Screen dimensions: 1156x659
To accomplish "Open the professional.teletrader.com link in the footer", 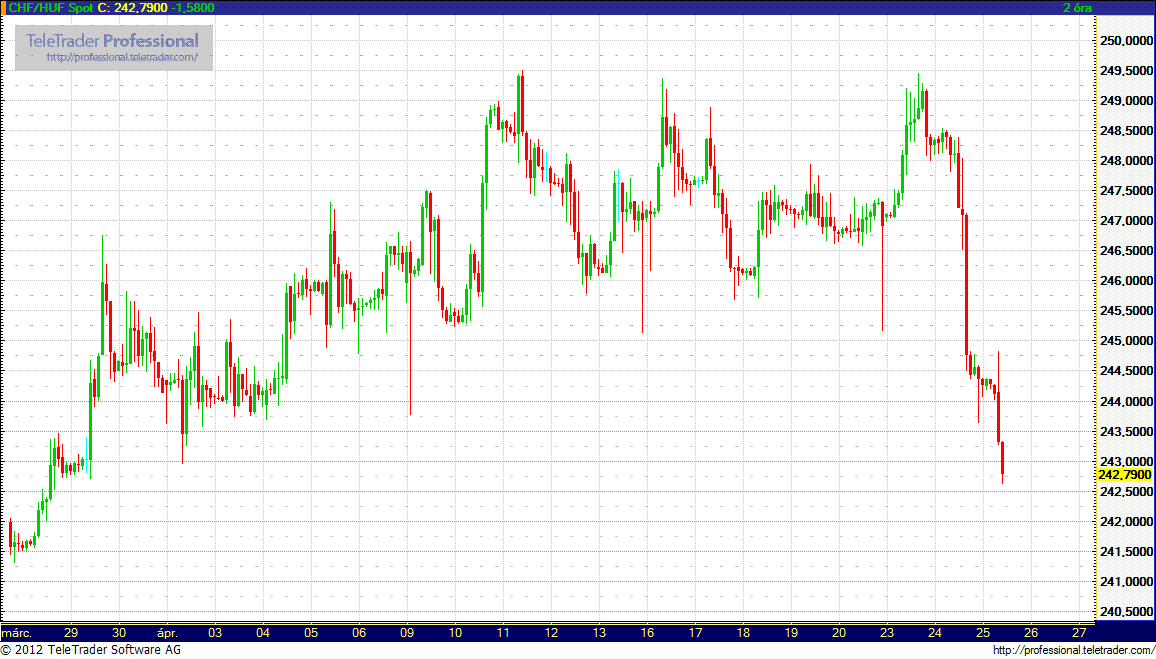I will click(1073, 650).
